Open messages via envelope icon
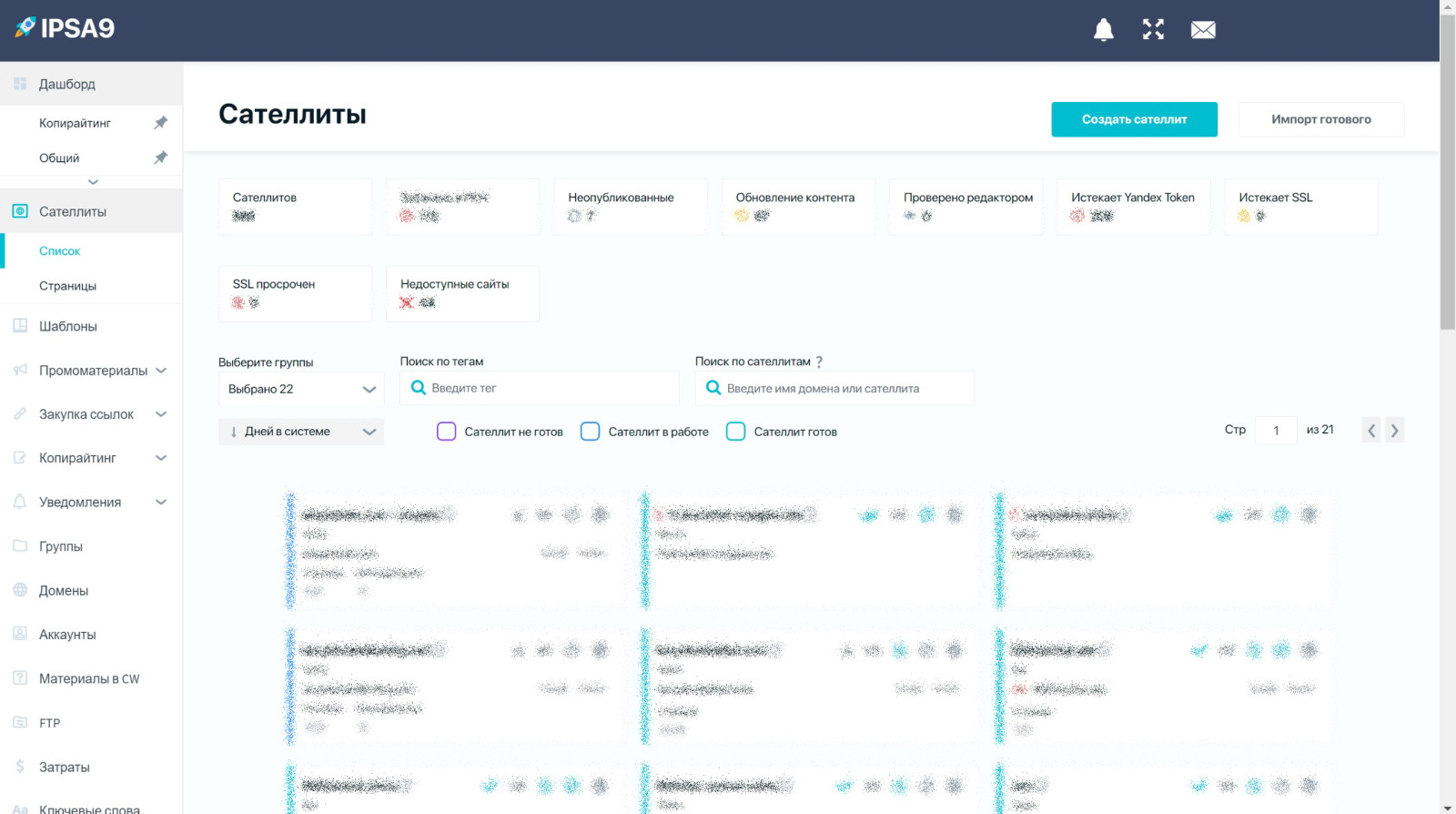 coord(1203,30)
